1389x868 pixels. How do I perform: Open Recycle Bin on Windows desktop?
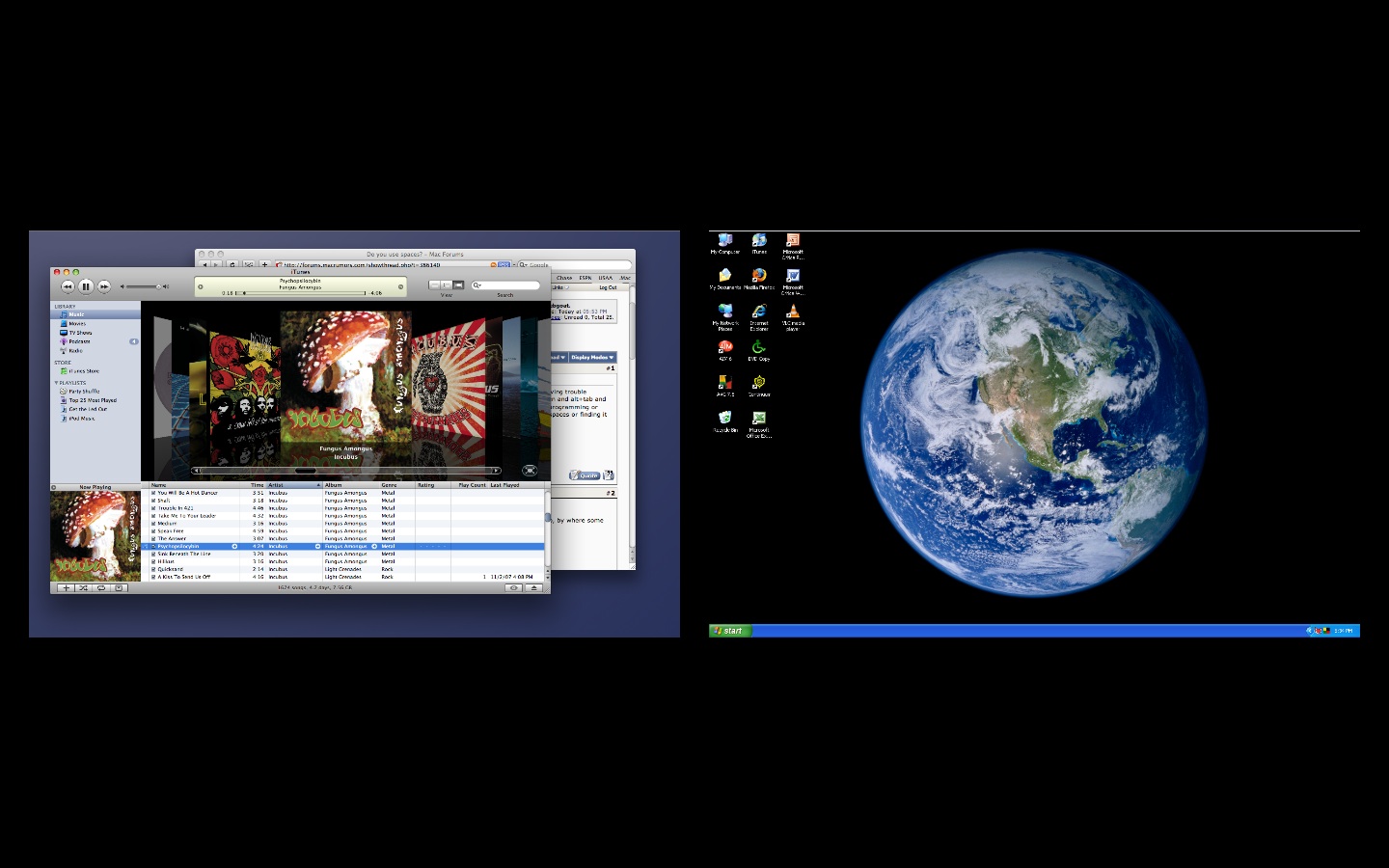[725, 421]
